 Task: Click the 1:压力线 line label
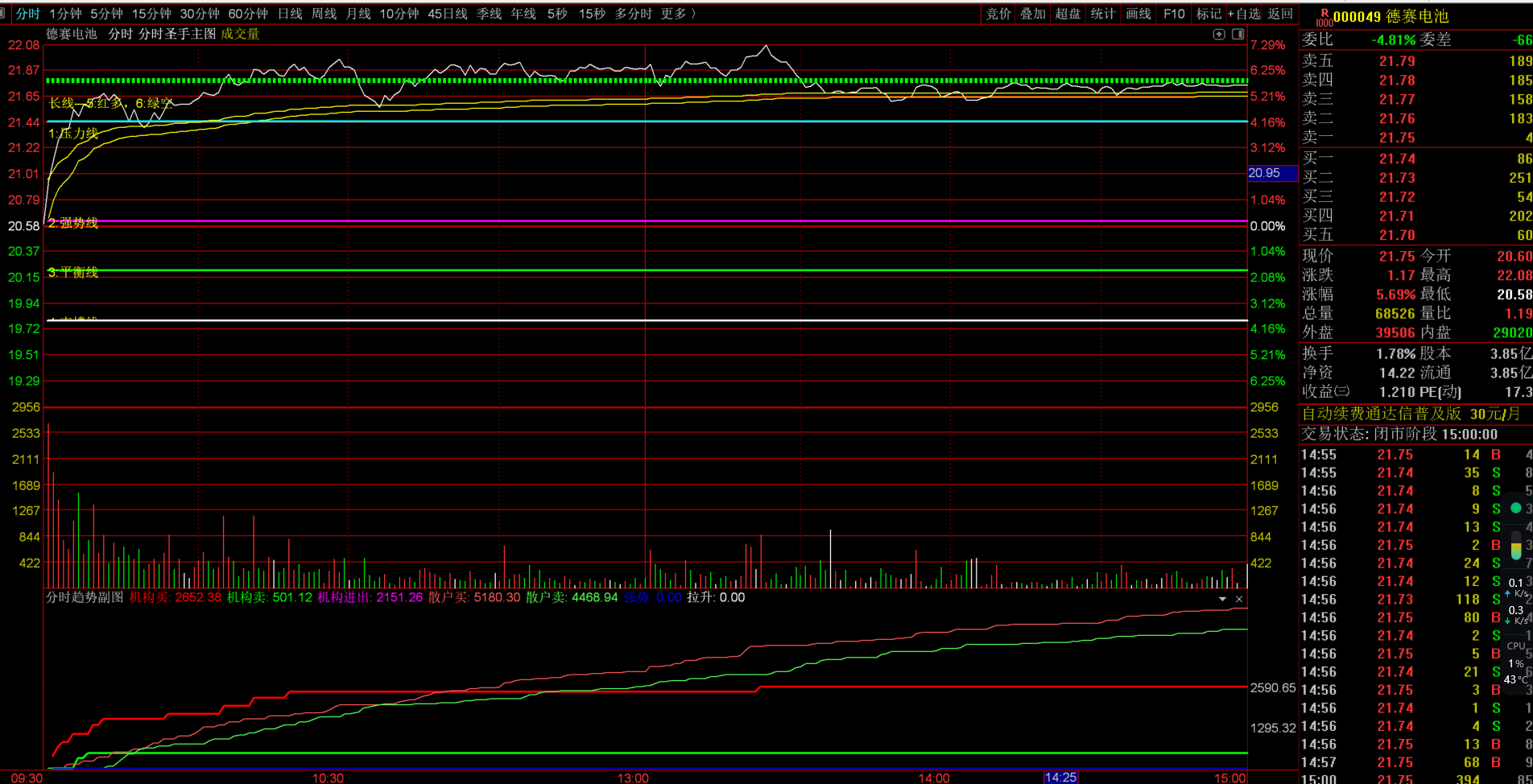(72, 134)
